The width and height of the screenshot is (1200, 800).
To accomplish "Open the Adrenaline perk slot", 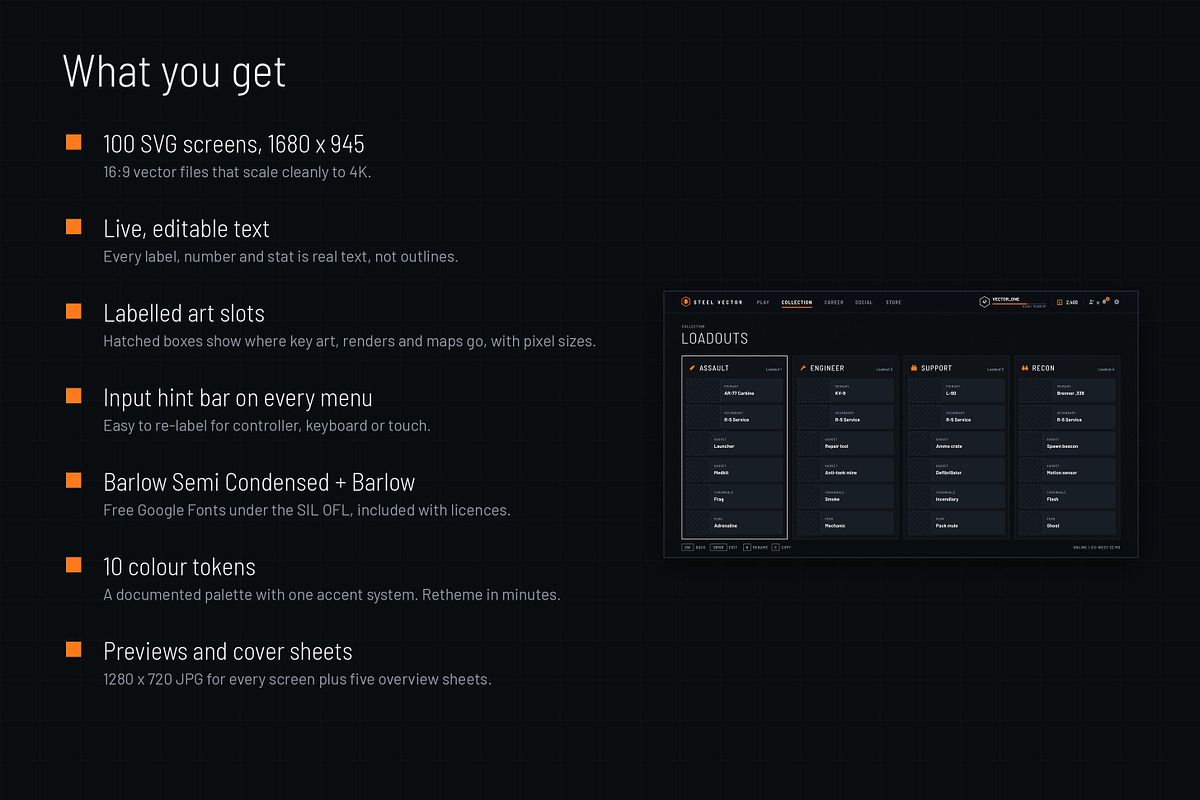I will pos(735,523).
